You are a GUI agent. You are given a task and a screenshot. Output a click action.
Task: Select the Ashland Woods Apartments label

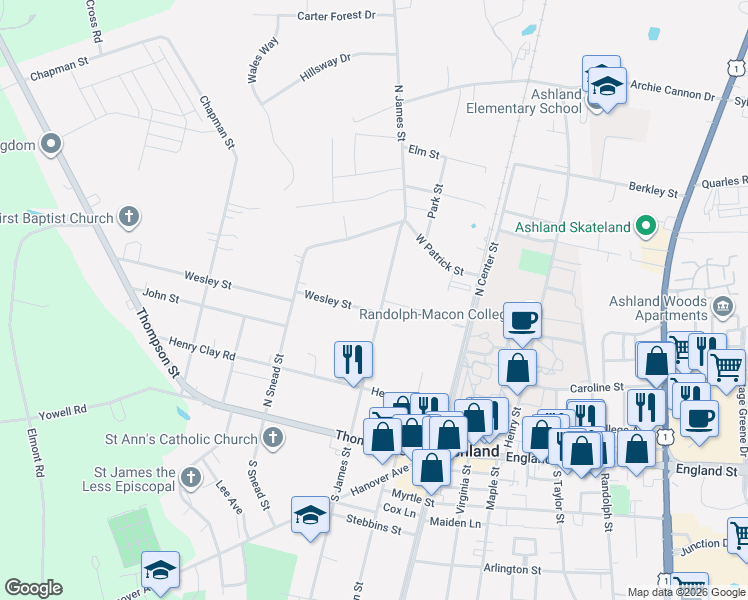click(658, 308)
